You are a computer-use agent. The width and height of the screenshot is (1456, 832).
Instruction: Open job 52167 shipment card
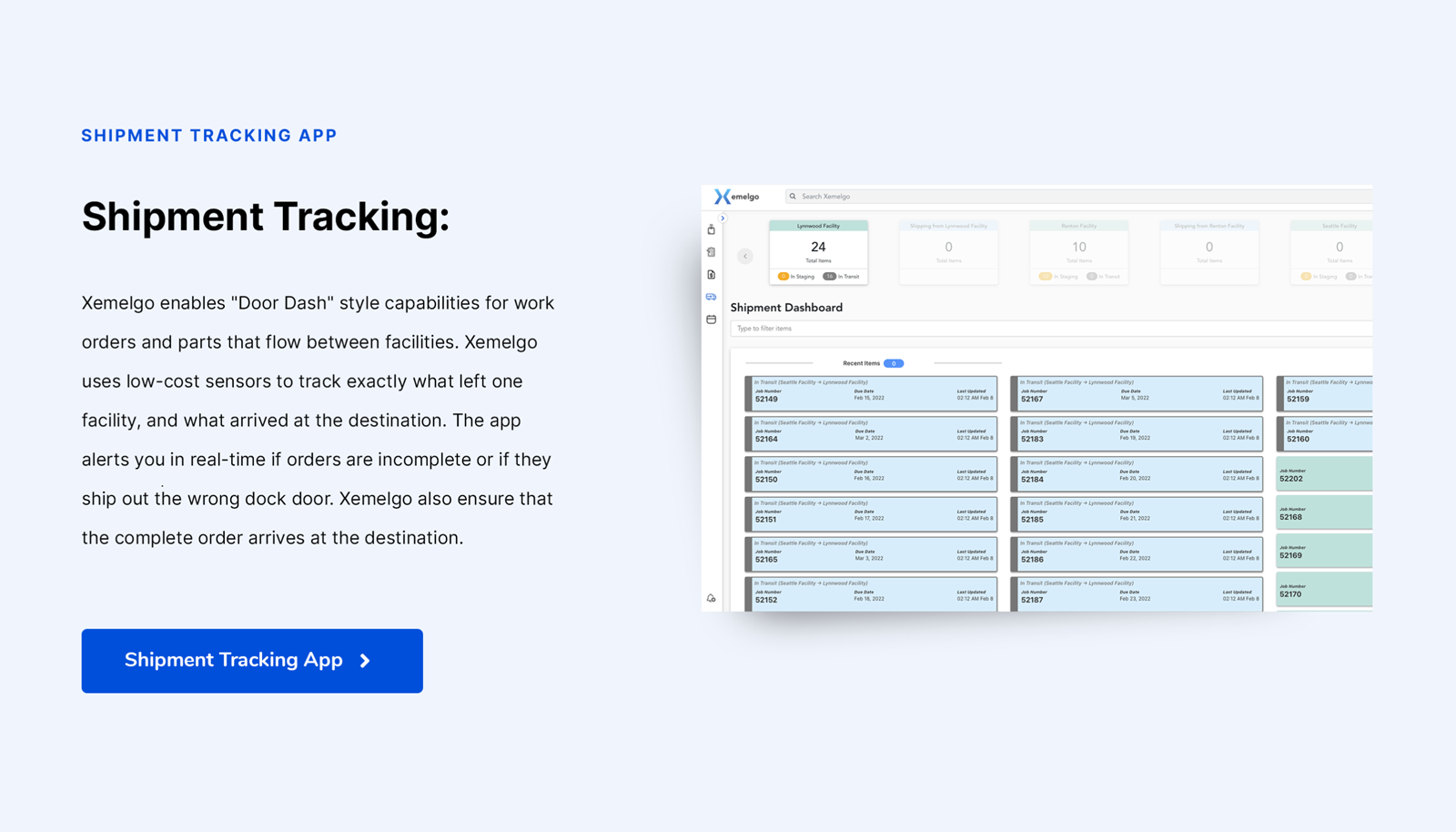pos(1137,394)
